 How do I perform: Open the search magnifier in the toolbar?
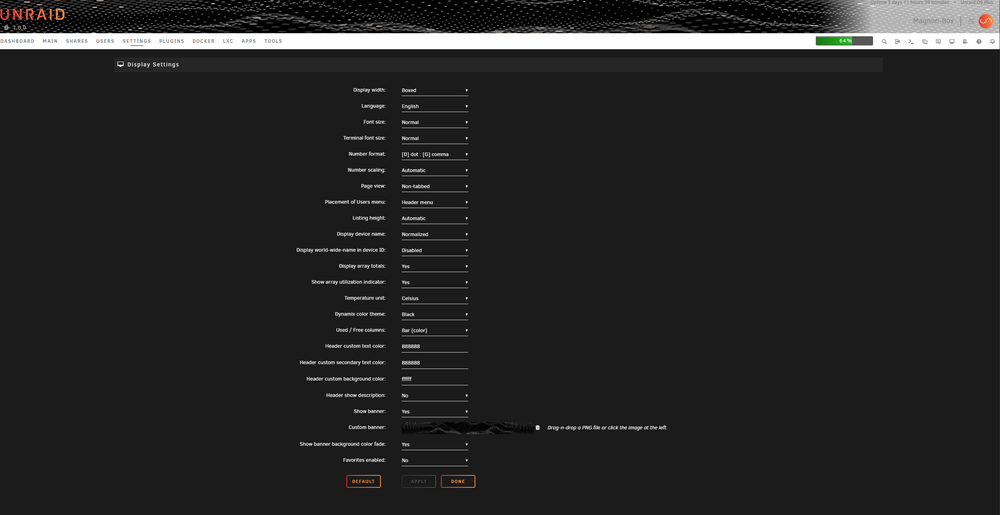(884, 41)
